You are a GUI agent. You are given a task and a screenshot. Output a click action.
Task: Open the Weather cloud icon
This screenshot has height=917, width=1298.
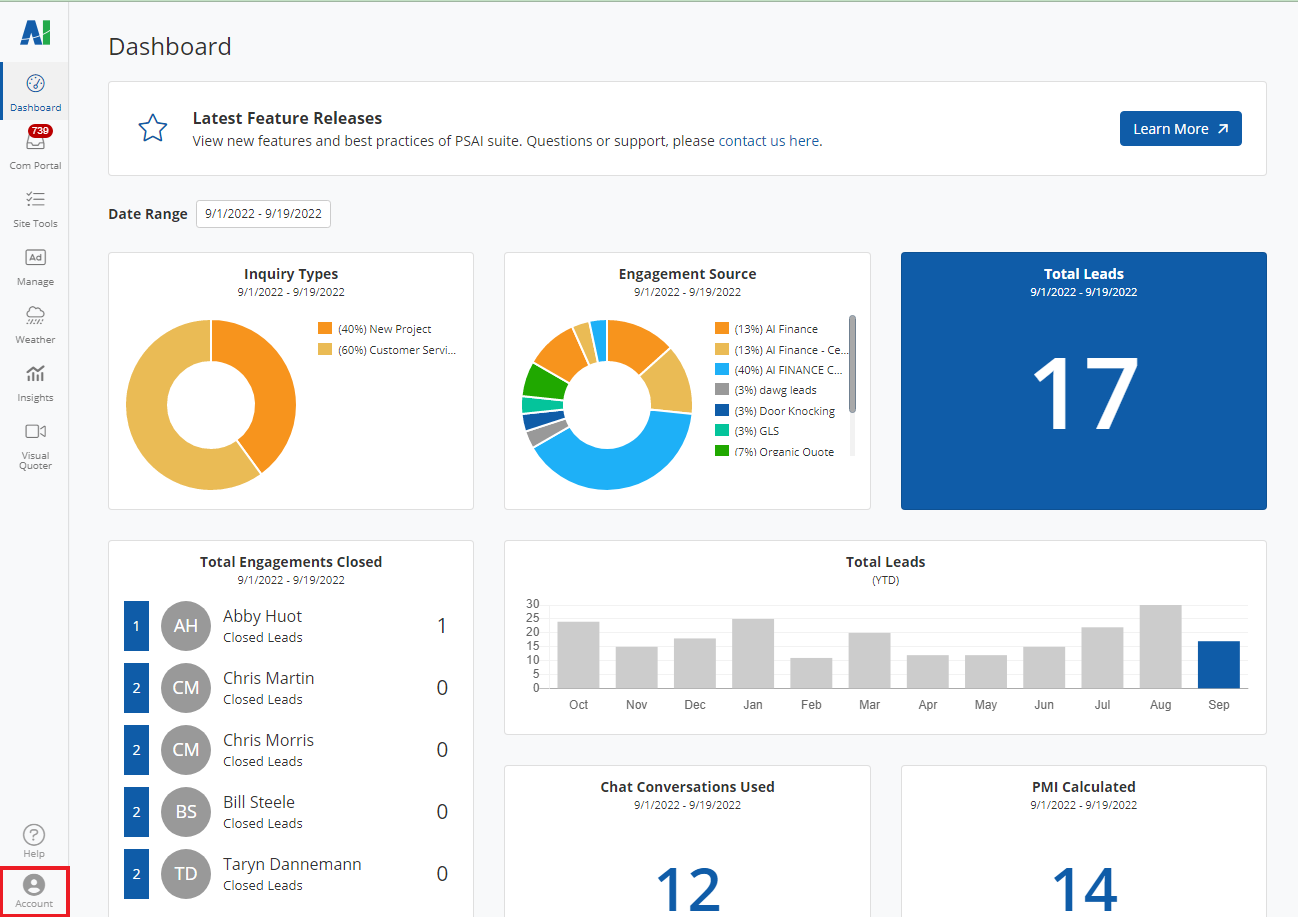pos(35,316)
